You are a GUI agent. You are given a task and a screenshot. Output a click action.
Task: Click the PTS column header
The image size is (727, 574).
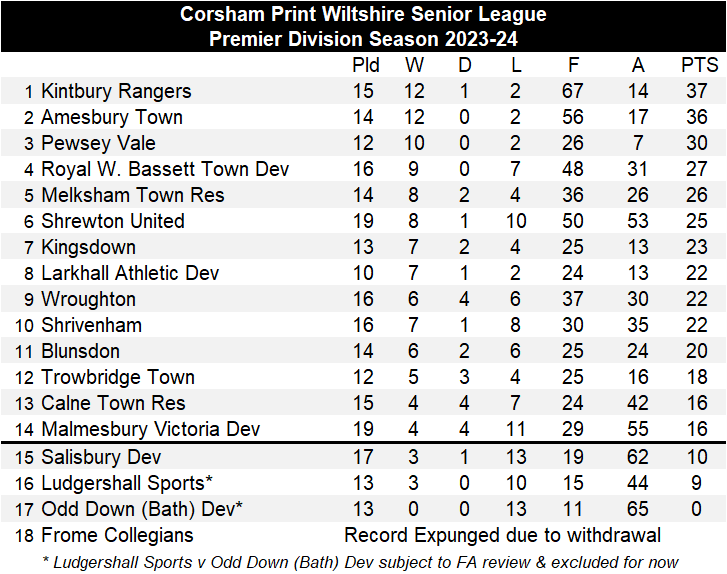[699, 65]
